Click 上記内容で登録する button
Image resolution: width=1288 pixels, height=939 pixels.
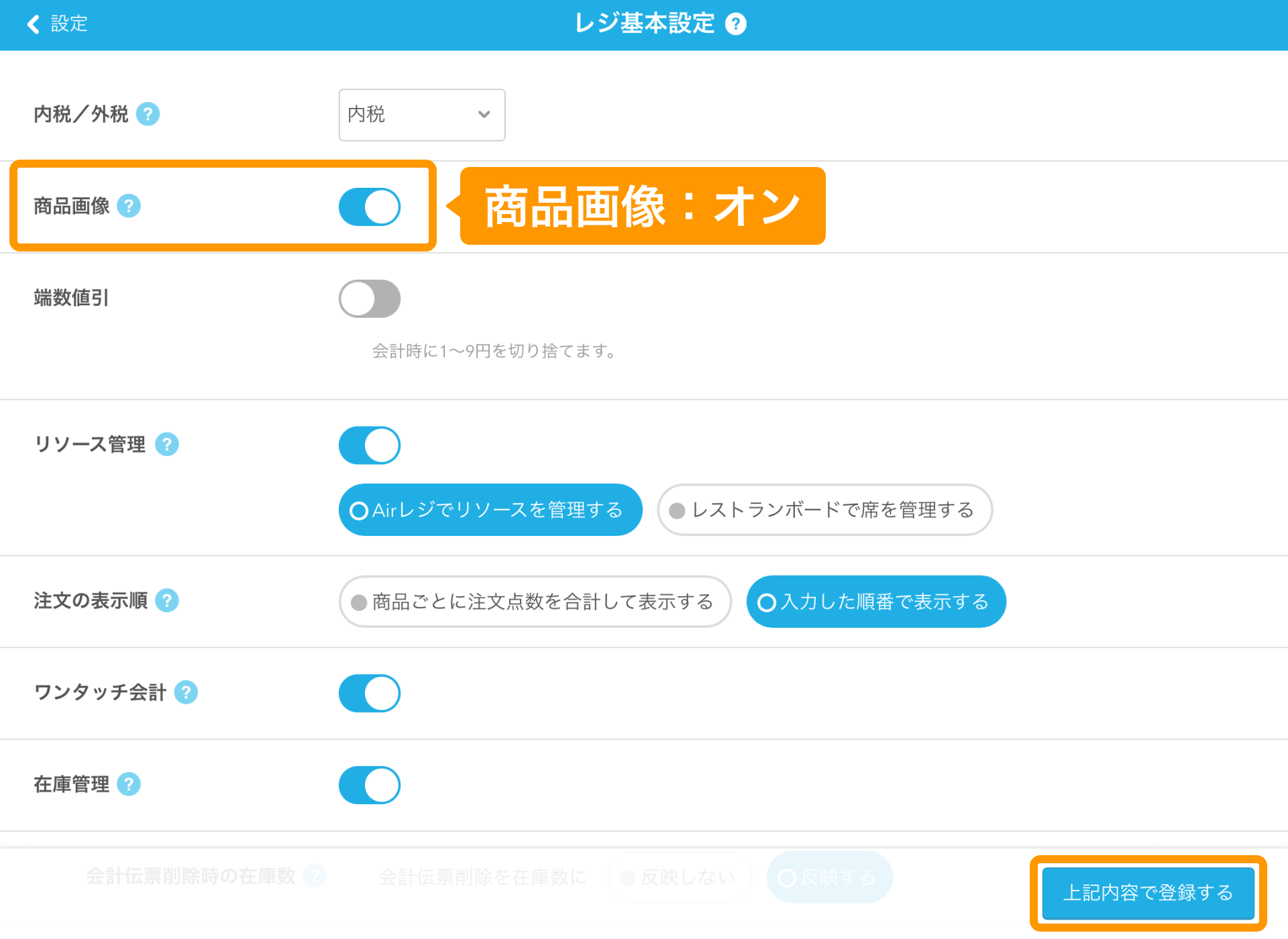[1148, 893]
